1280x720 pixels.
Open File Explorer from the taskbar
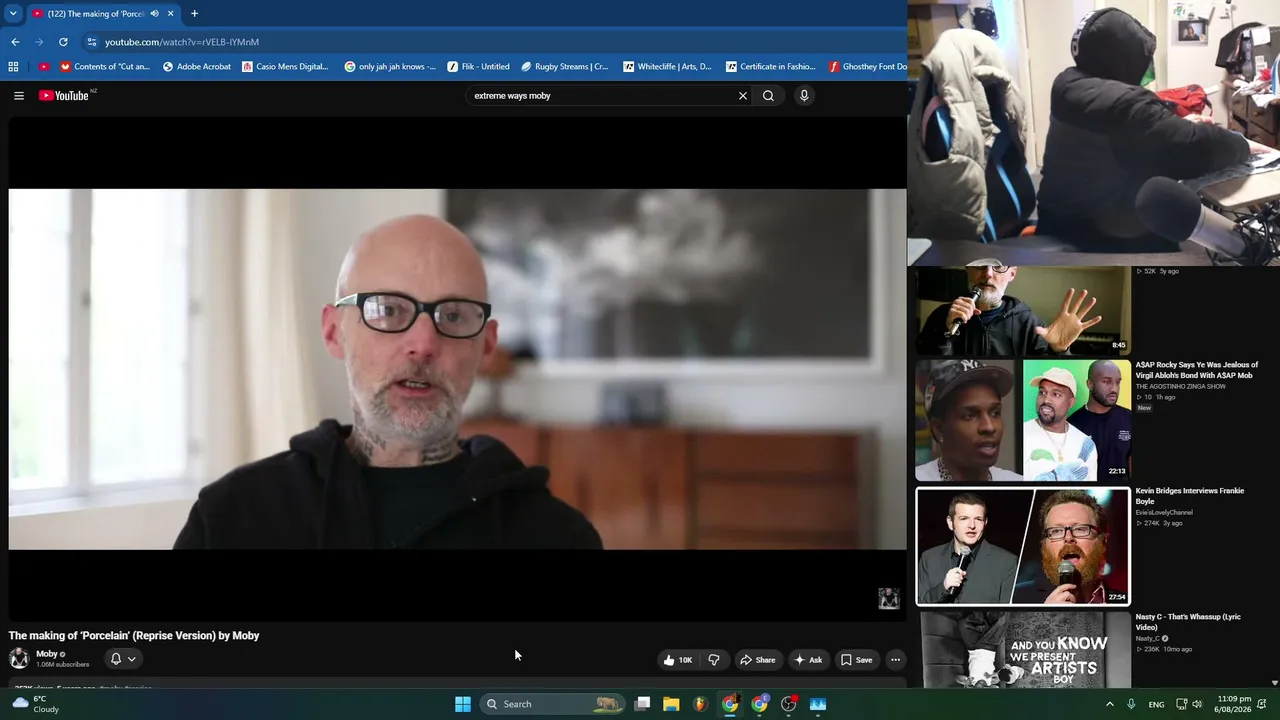coord(671,704)
